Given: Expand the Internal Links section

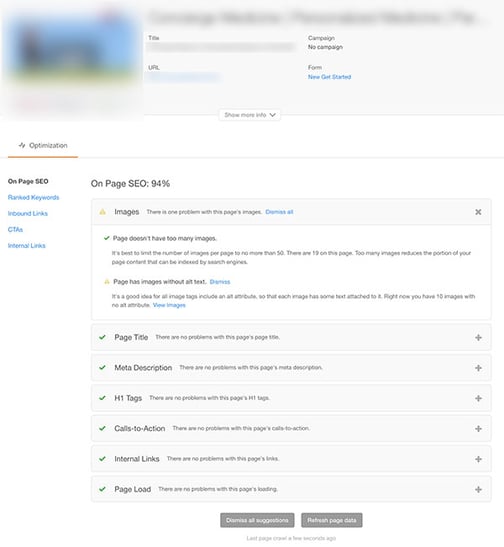Looking at the screenshot, I should click(478, 459).
